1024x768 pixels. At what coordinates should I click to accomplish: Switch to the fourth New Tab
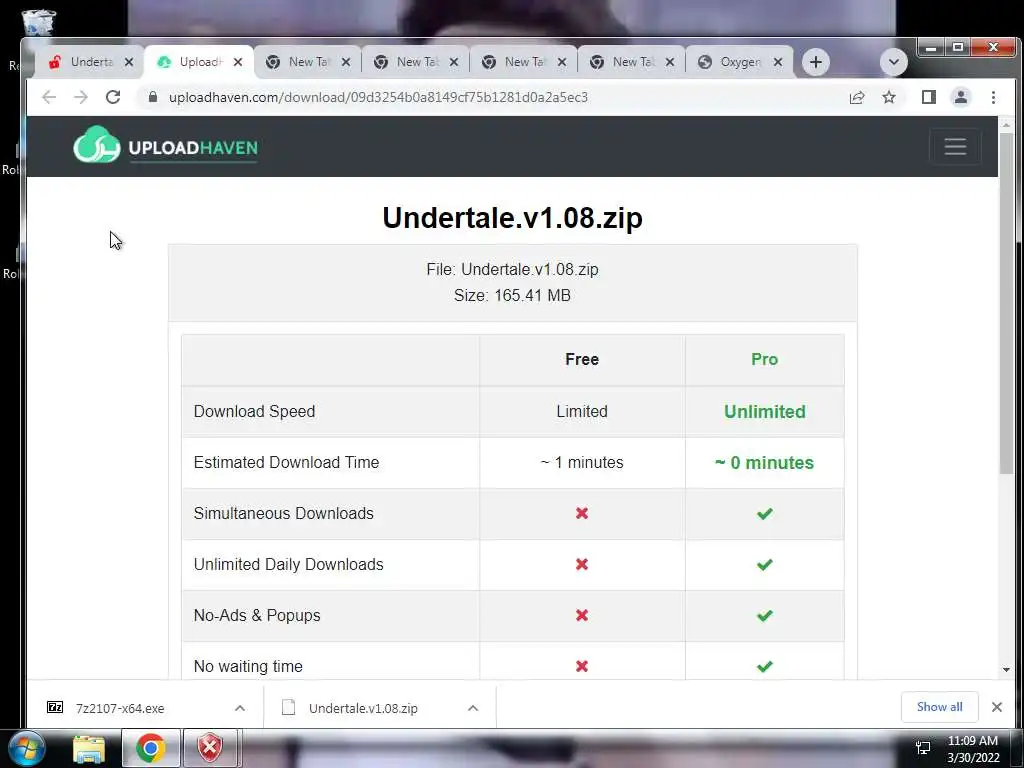[x=631, y=62]
